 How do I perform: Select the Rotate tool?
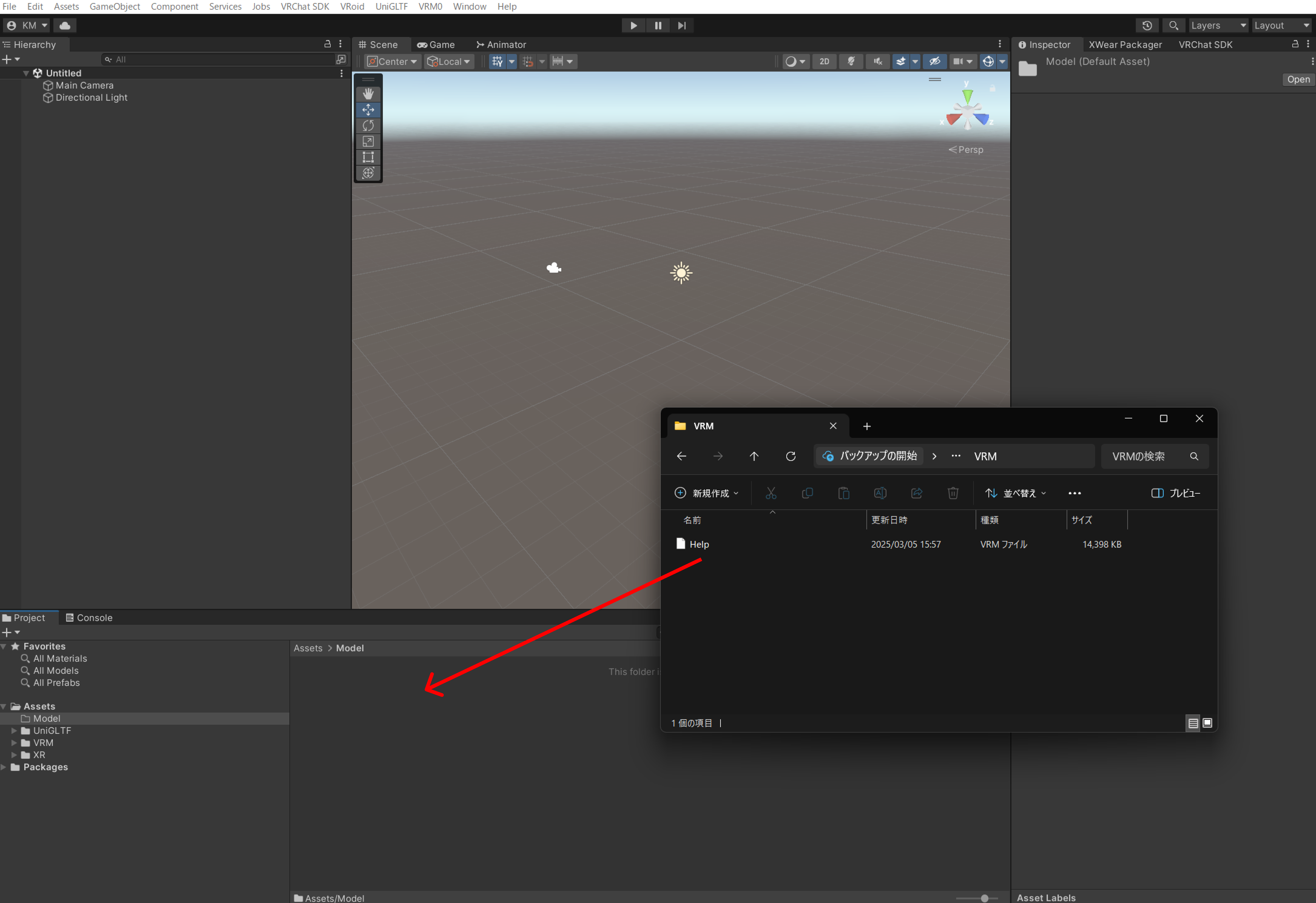coord(368,125)
